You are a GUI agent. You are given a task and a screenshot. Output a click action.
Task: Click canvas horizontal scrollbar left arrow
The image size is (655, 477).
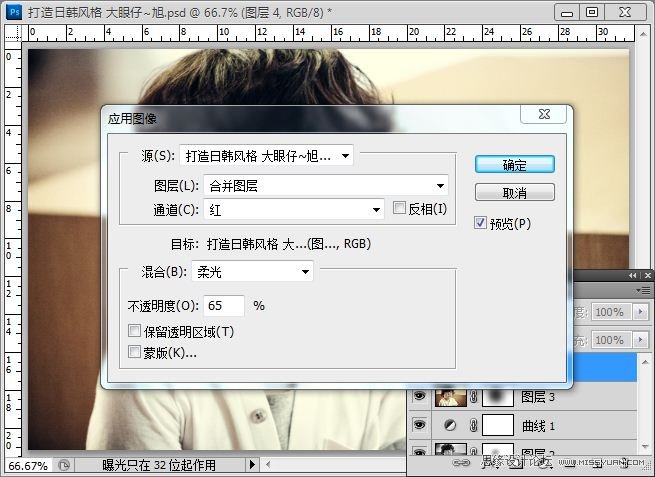tap(268, 464)
